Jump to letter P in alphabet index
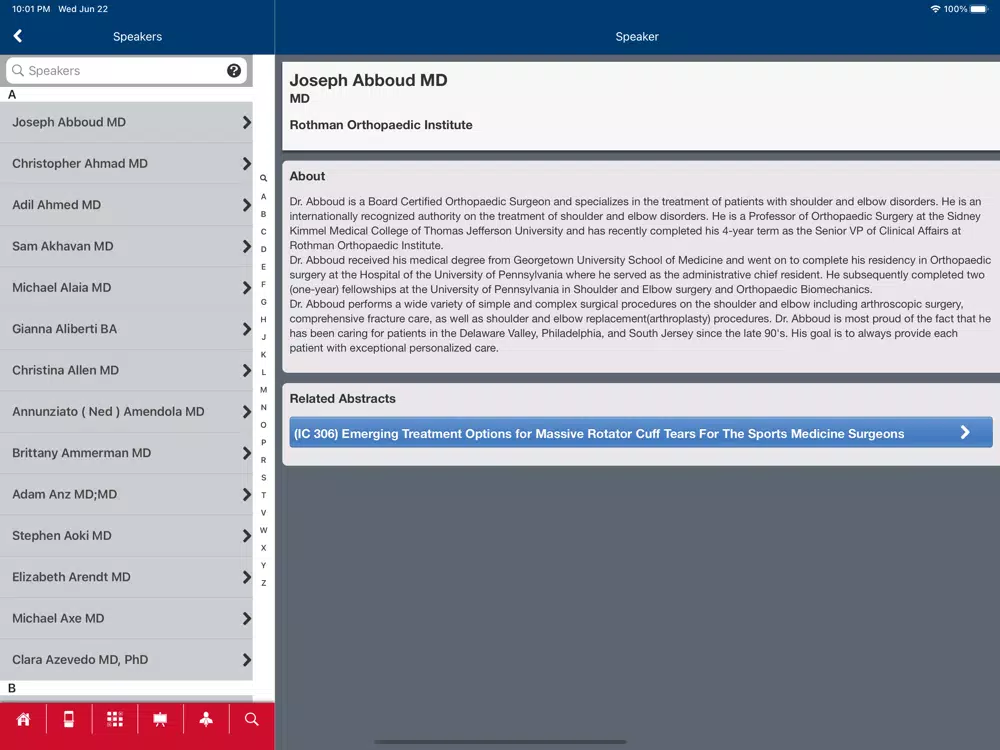The height and width of the screenshot is (750, 1000). coord(263,442)
